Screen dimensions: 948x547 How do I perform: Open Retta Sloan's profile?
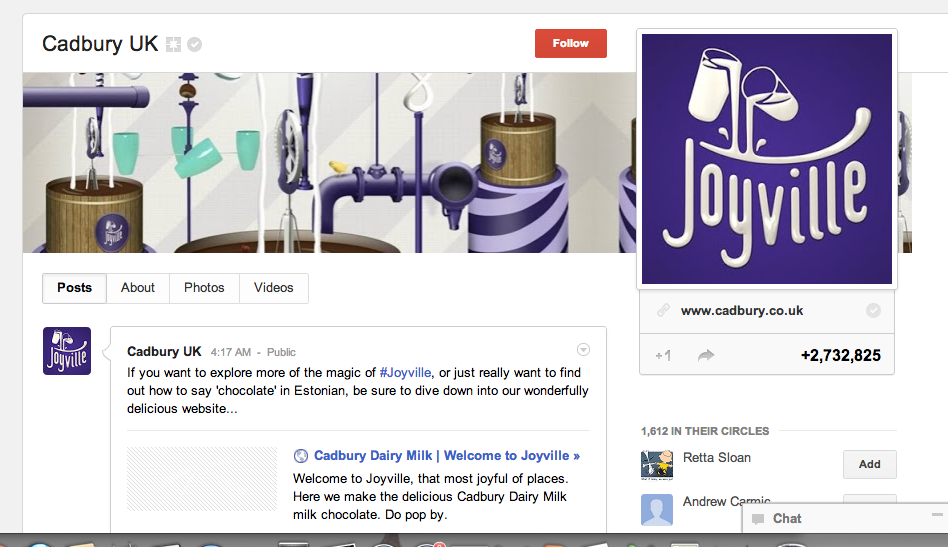tap(716, 458)
